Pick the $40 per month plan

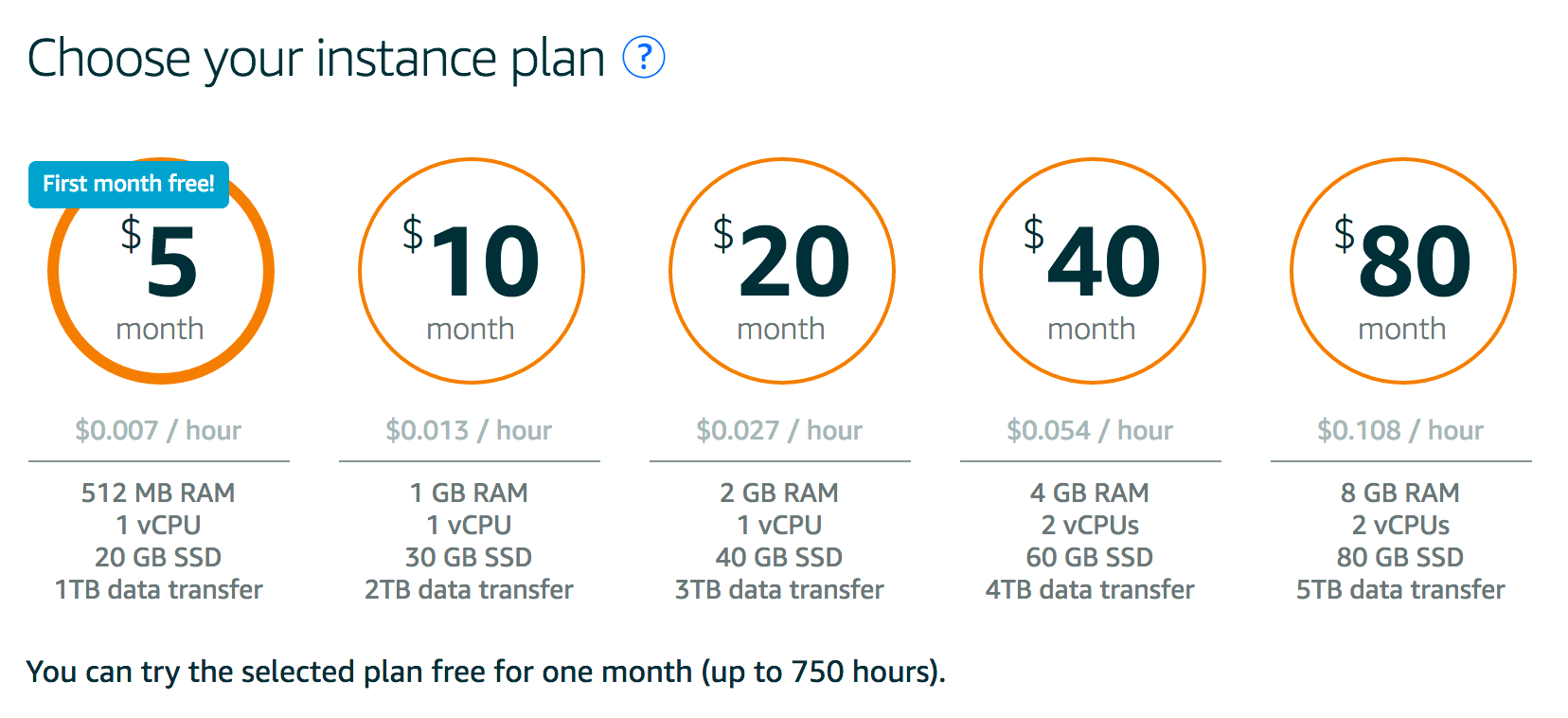[x=1093, y=271]
